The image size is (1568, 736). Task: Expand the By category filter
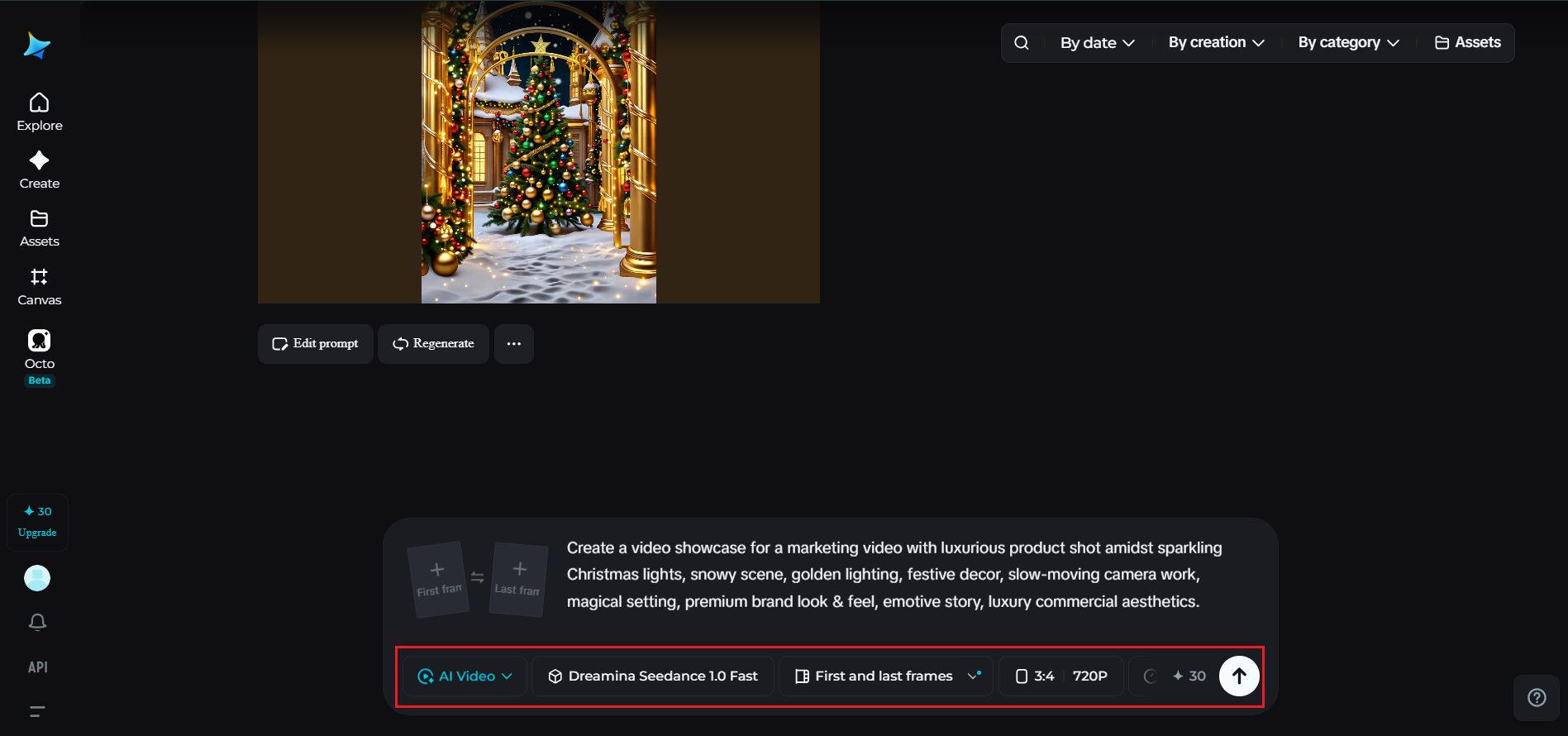coord(1348,43)
